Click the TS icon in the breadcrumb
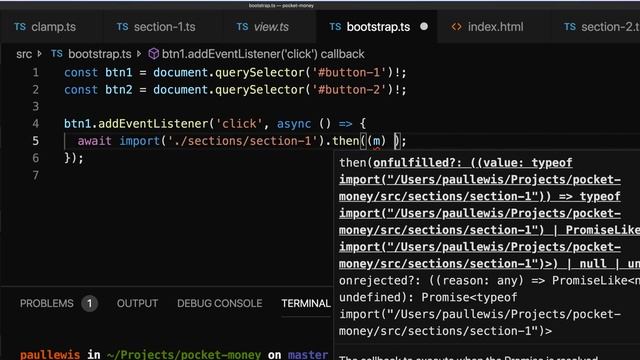Image resolution: width=640 pixels, height=360 pixels. tap(57, 53)
